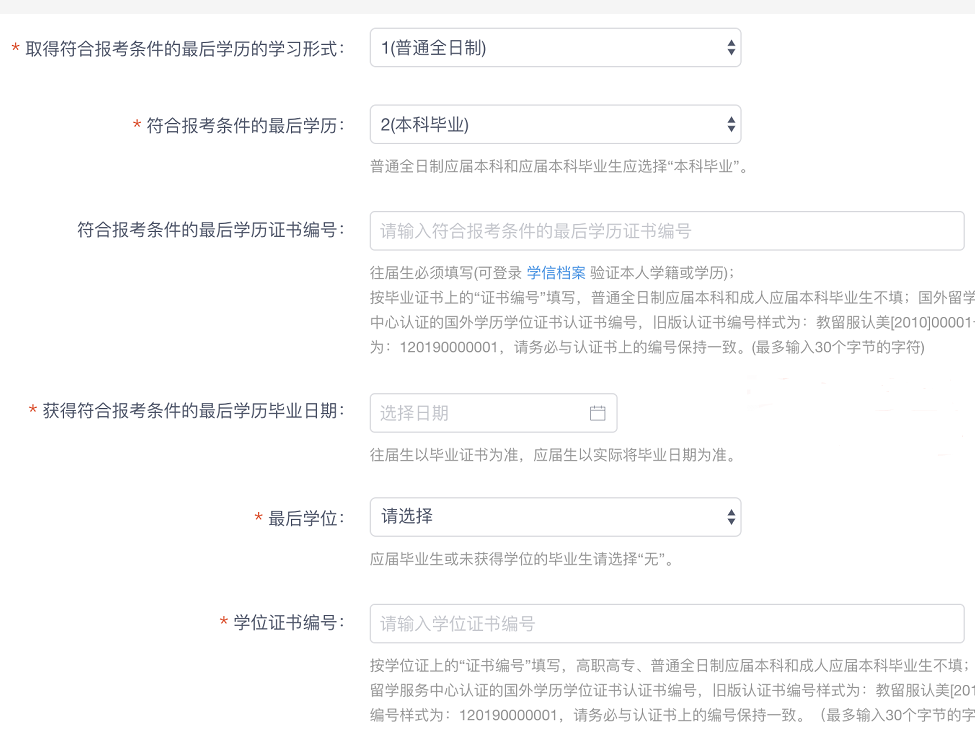Screen dimensions: 975x737
Task: Click the arrow icon on the 2(本科毕业) selector
Action: [x=731, y=125]
